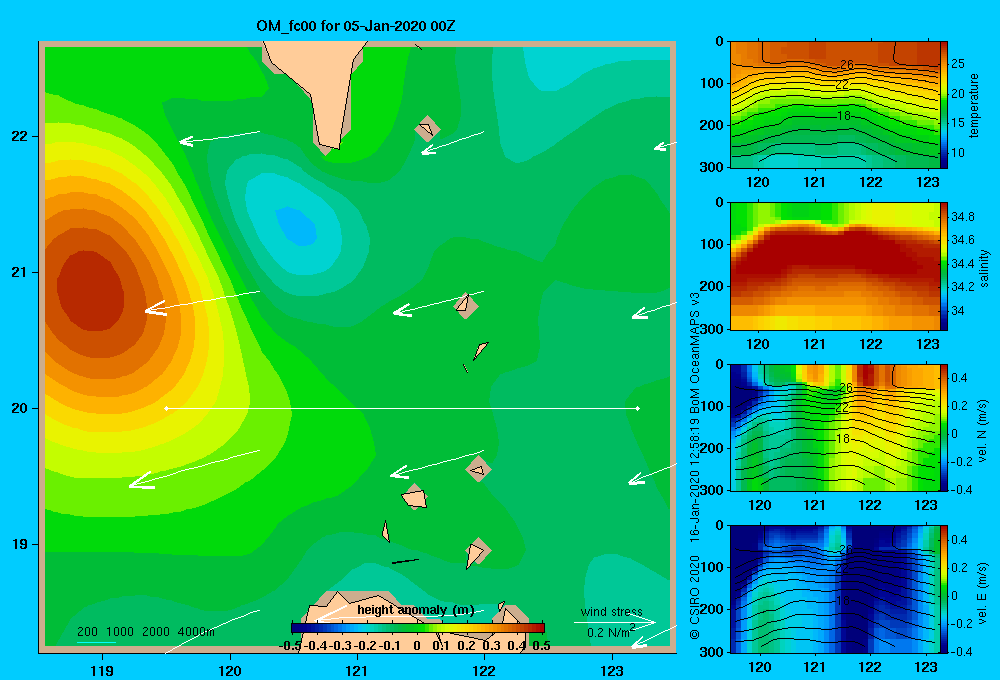Click the "wind stress" legend label

coord(612,611)
